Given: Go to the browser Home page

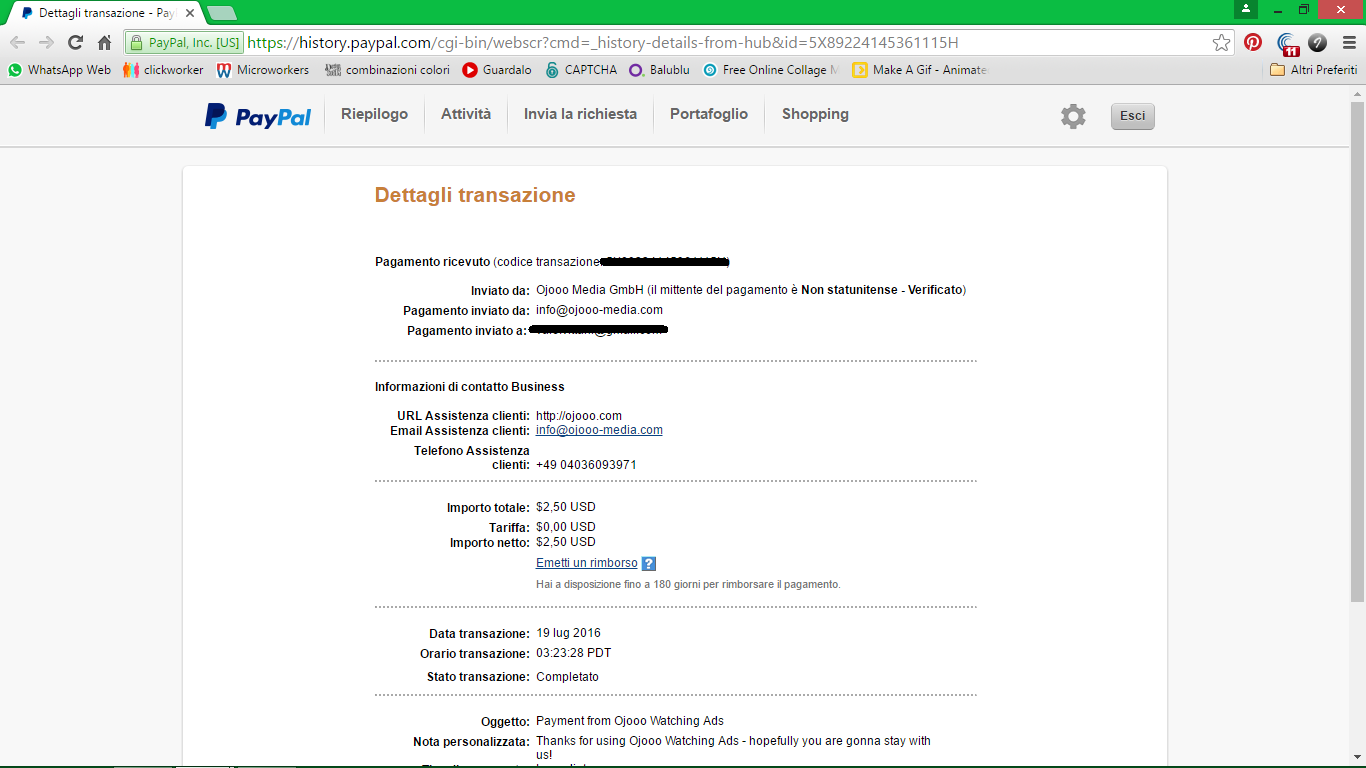Looking at the screenshot, I should pos(104,43).
